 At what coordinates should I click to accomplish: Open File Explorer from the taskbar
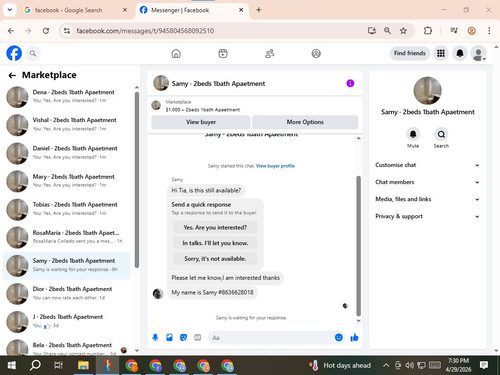[x=83, y=365]
